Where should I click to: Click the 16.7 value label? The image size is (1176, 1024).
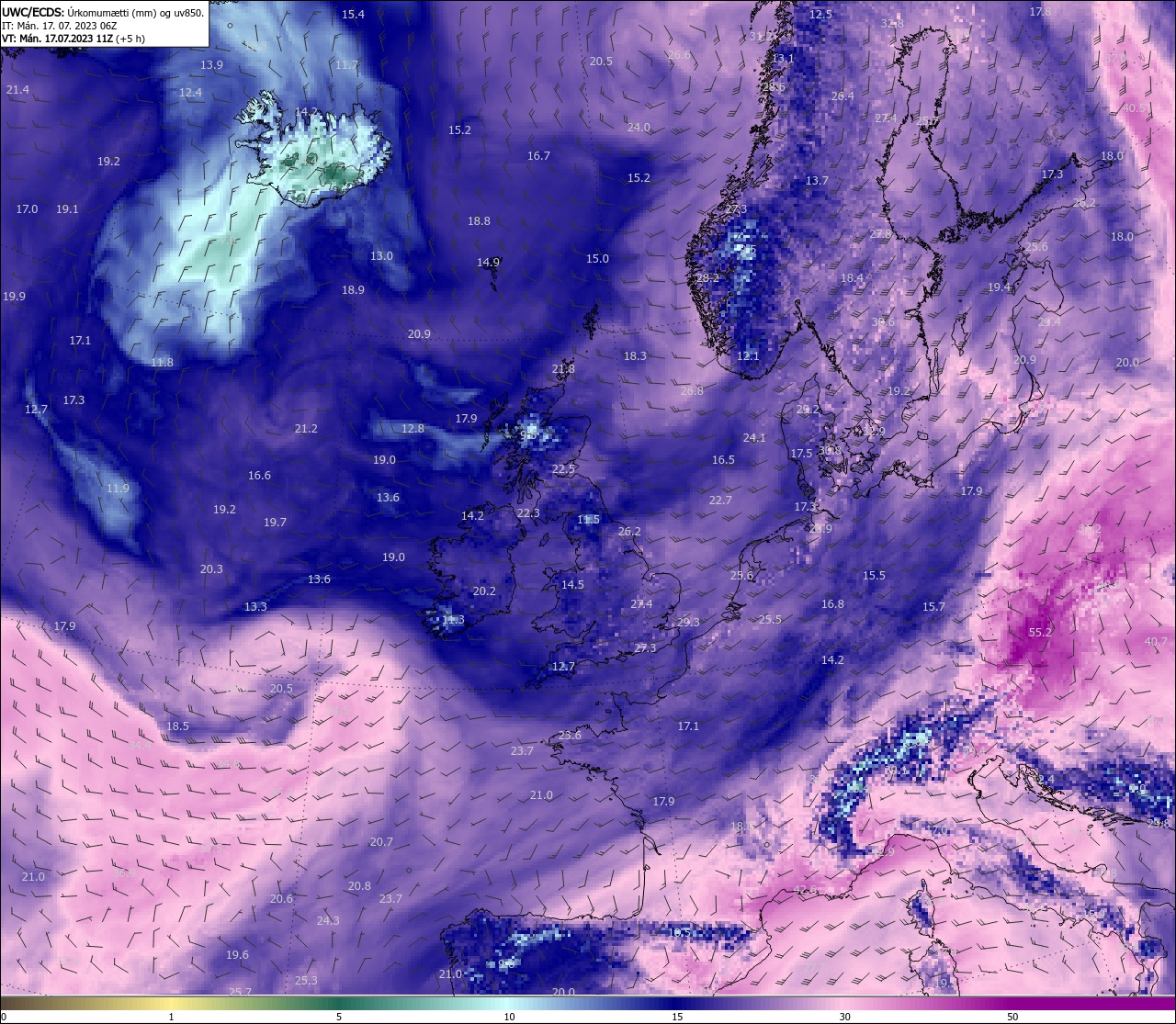coord(538,156)
